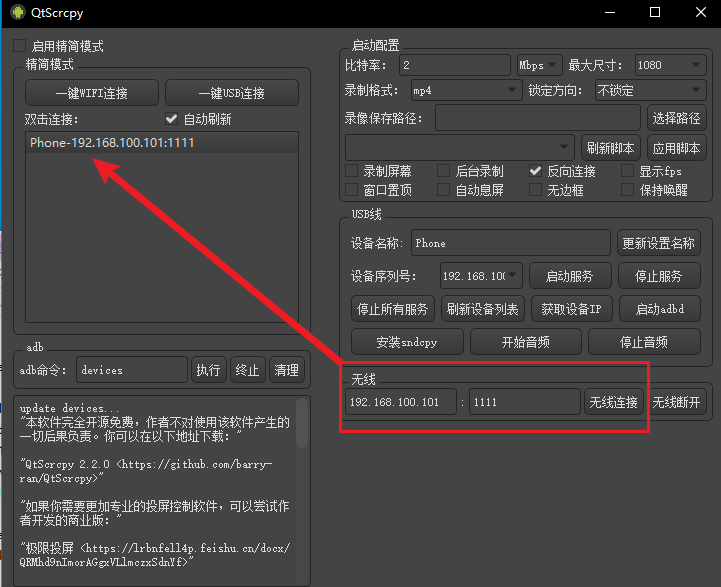Screen dimensions: 721x587
Task: Enable the 录制屏幕 checkbox
Action: [x=352, y=171]
